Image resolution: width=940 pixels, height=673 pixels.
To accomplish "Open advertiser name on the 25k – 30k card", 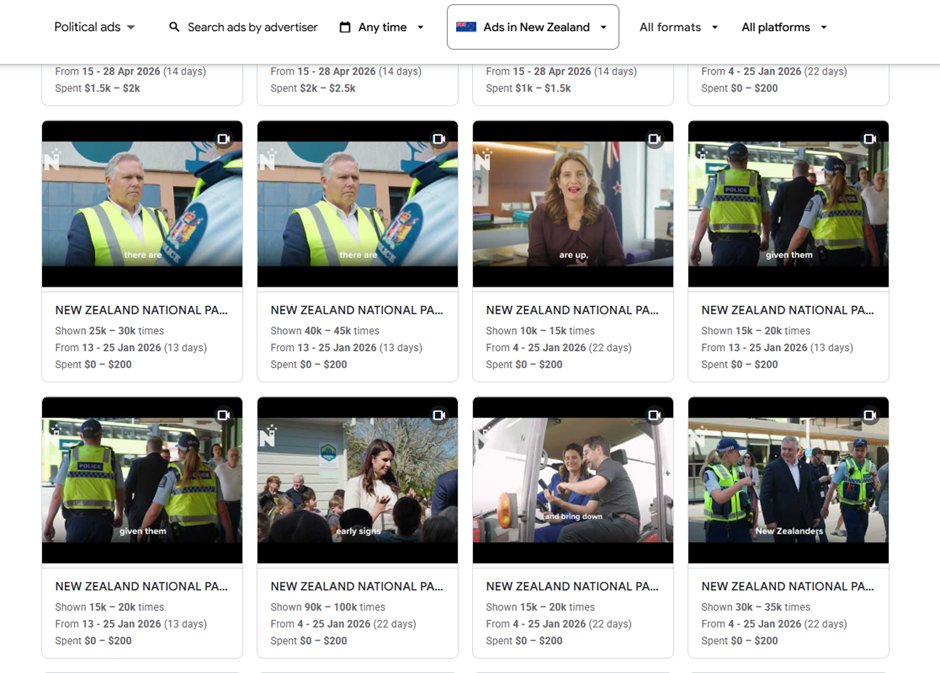I will 141,310.
